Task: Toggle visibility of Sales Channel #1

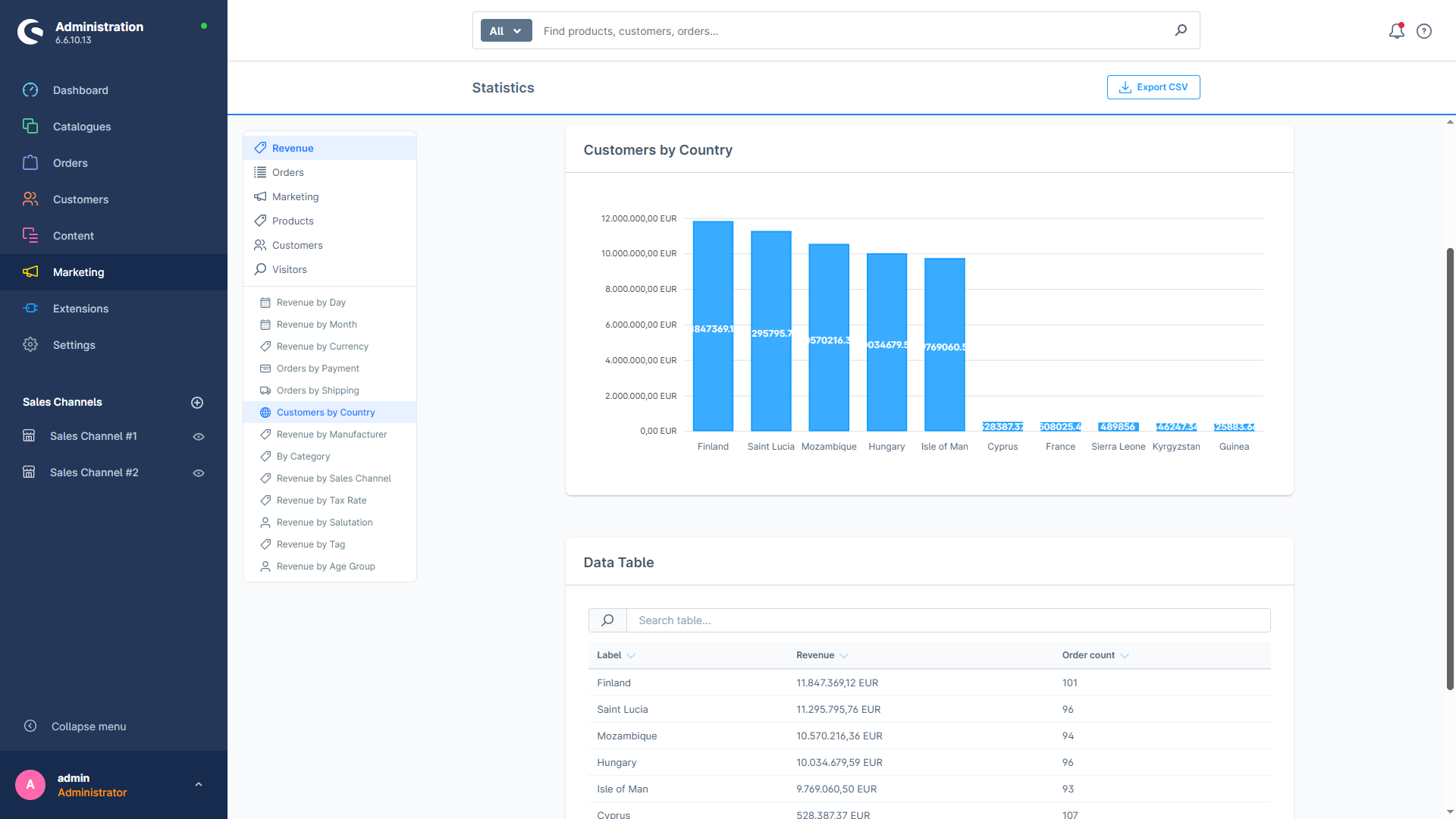Action: 198,436
